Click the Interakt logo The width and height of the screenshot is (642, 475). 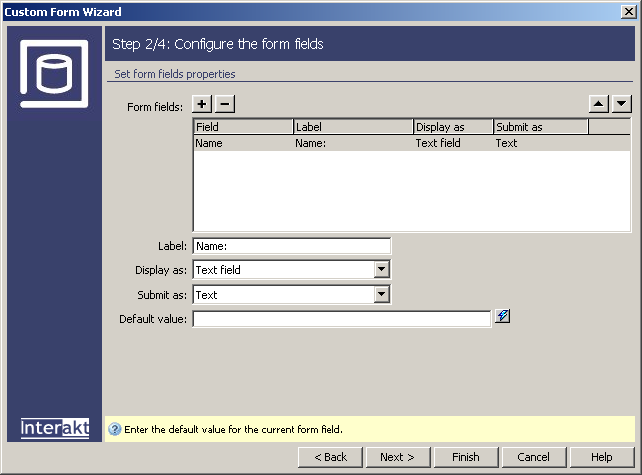pyautogui.click(x=55, y=428)
